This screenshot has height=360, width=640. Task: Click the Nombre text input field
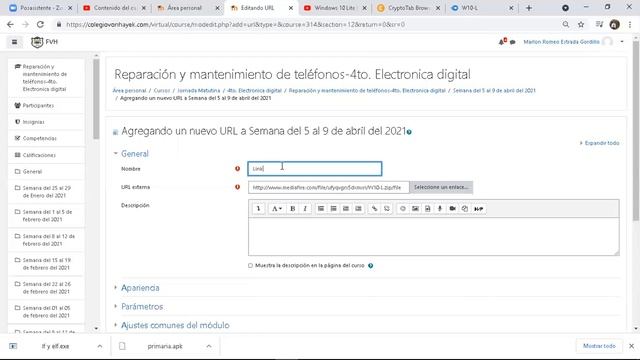pos(315,169)
